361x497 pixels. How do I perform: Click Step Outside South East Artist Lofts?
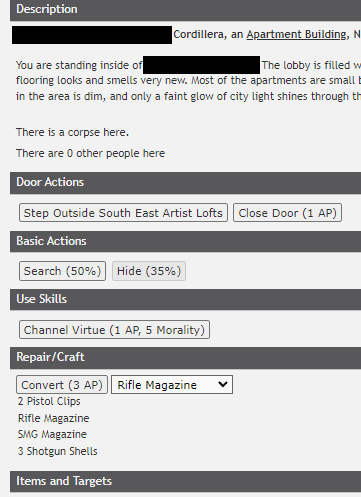pos(123,213)
